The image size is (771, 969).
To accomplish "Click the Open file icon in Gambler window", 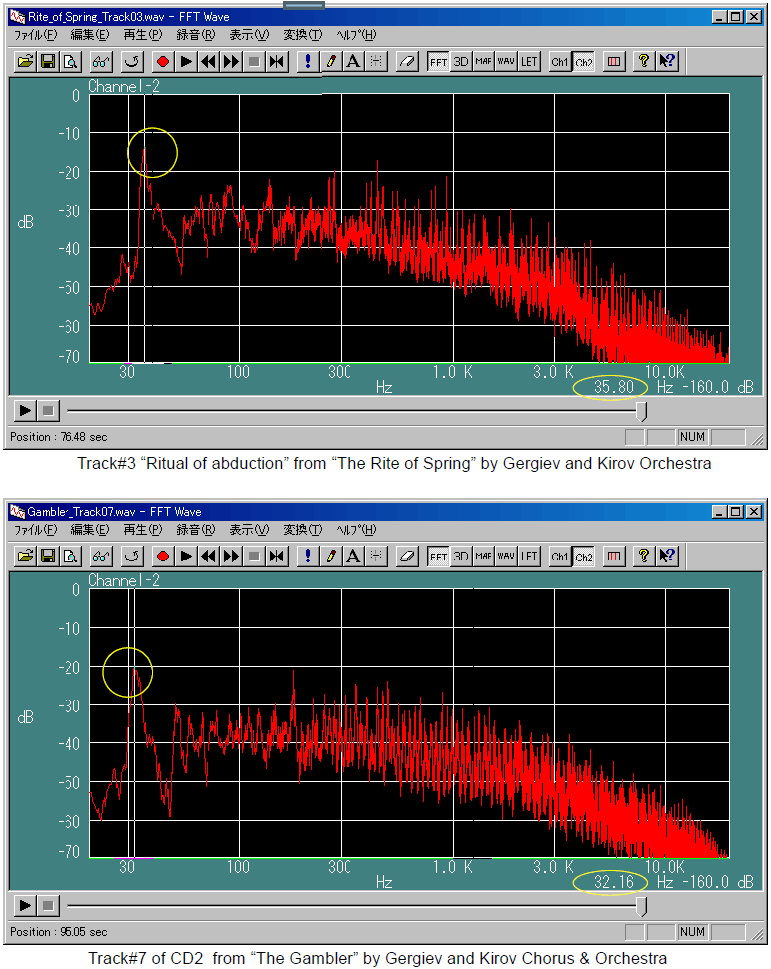I will click(x=25, y=556).
